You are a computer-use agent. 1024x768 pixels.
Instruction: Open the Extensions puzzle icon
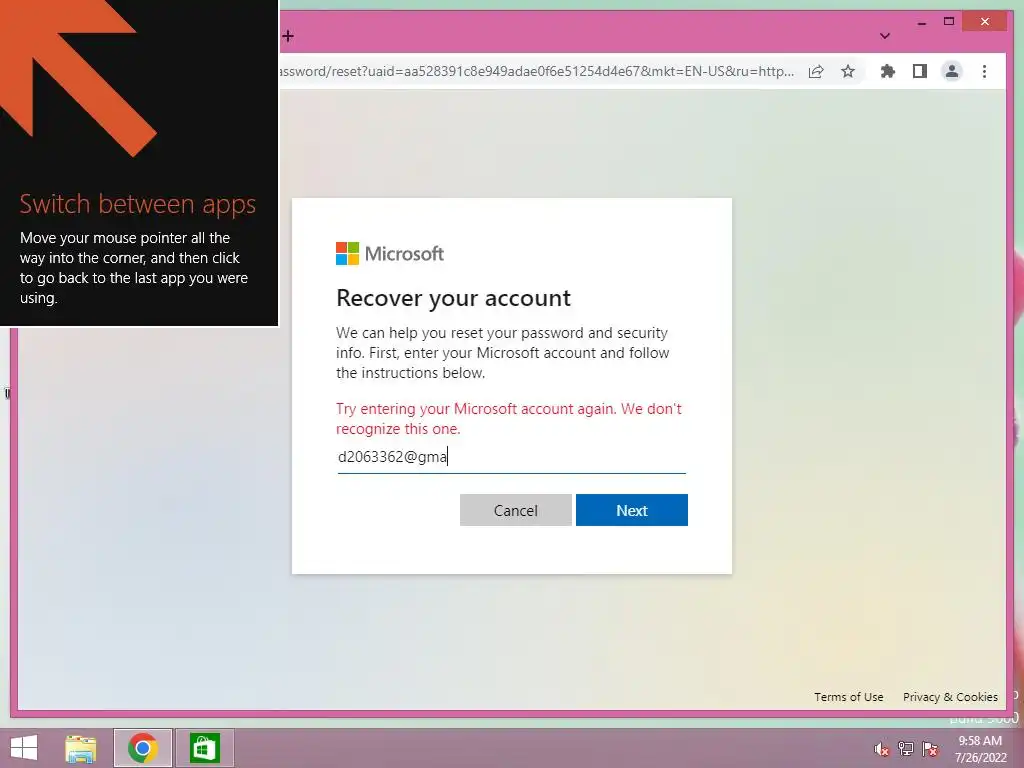click(x=888, y=71)
